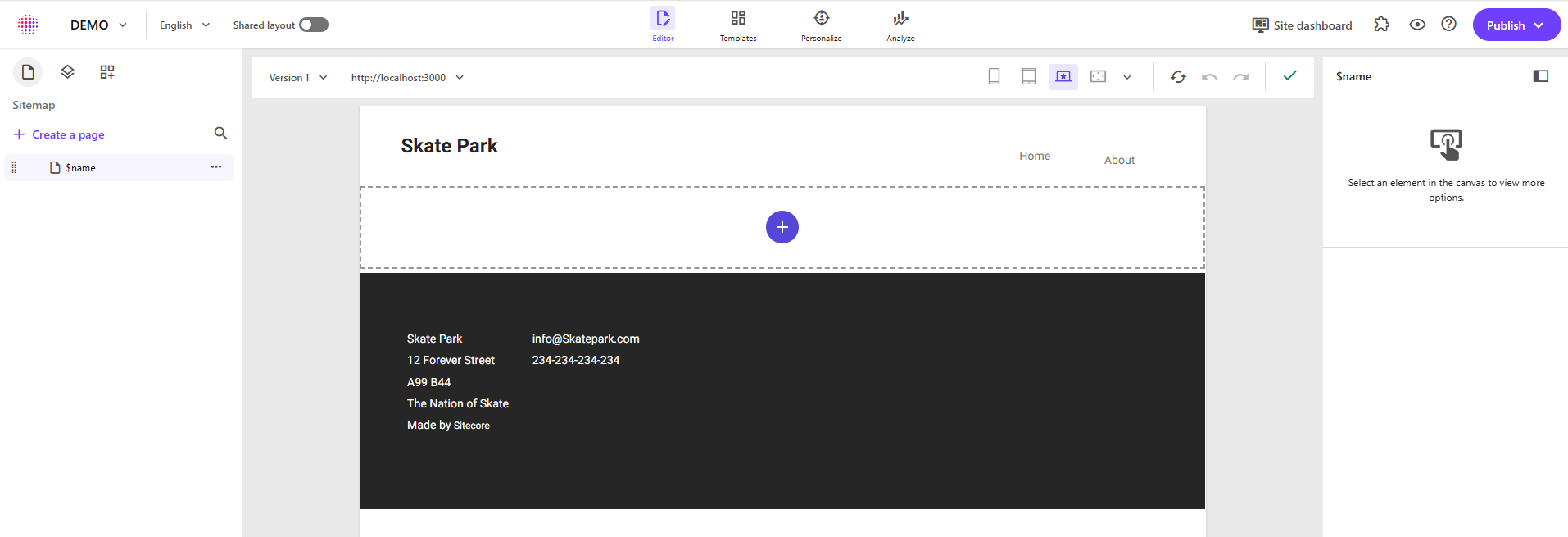
Task: Toggle the Shared layout switch
Action: (313, 25)
